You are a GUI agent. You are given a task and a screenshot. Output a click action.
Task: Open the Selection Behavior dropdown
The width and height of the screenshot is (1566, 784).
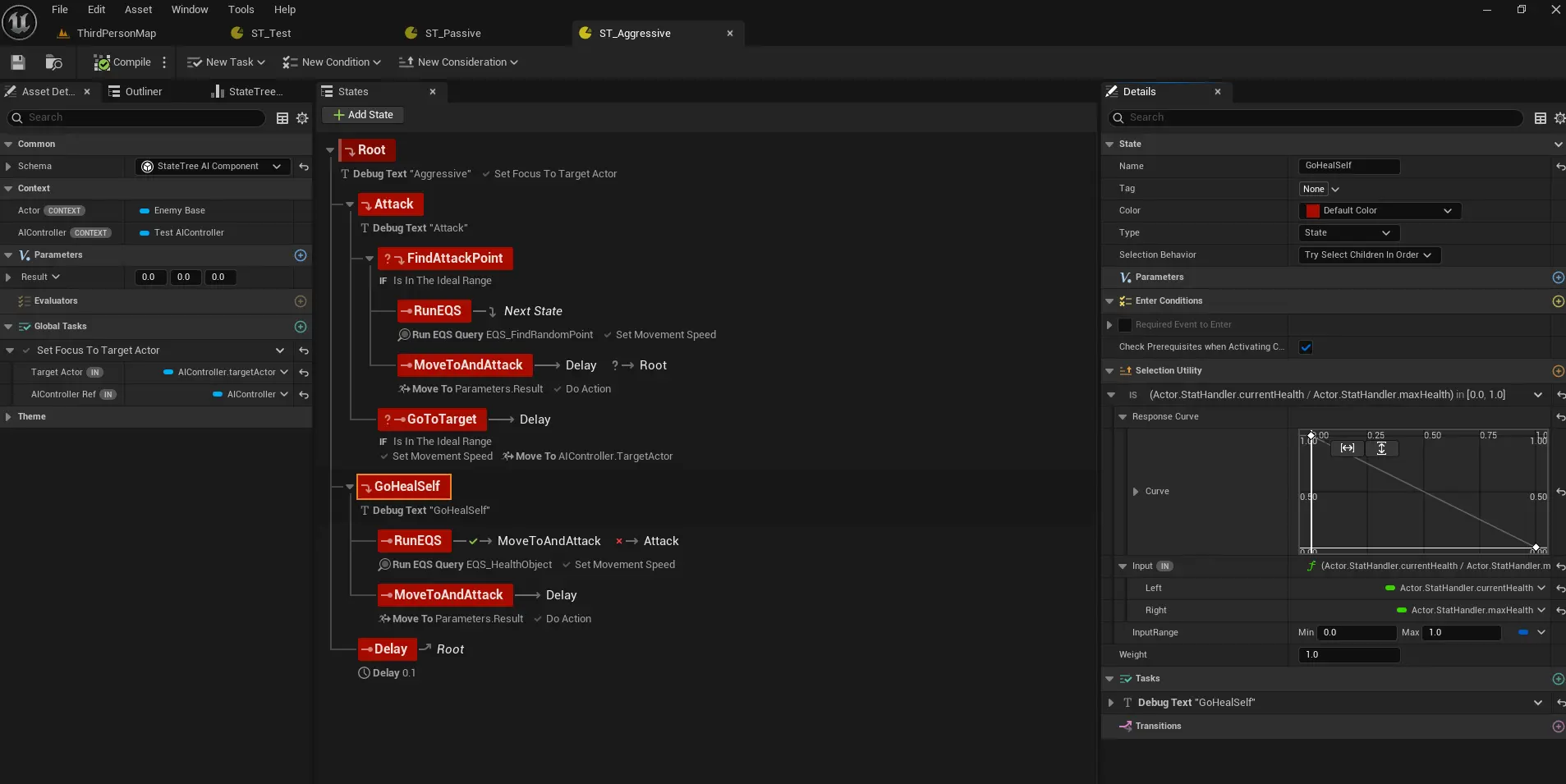pyautogui.click(x=1369, y=255)
